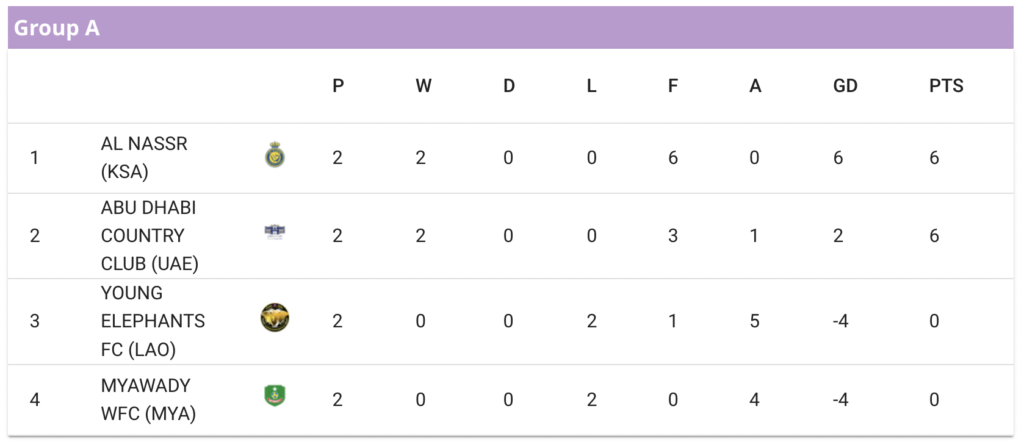This screenshot has height=445, width=1024.
Task: Select YOUNG ELEPHANTS FC (LAO) team name
Action: tap(153, 321)
